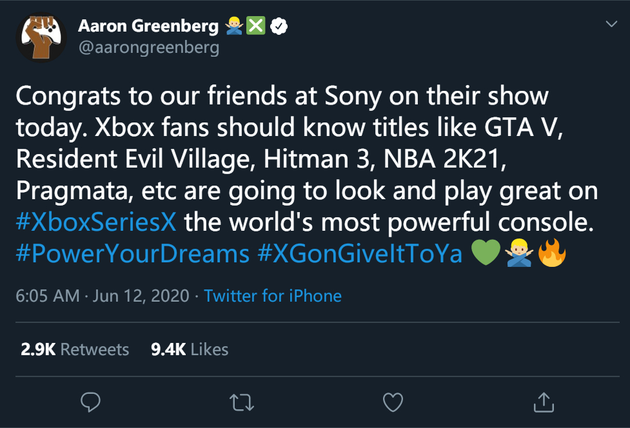Retweet Aaron Greenberg's tweet
This screenshot has height=428, width=630.
point(242,401)
